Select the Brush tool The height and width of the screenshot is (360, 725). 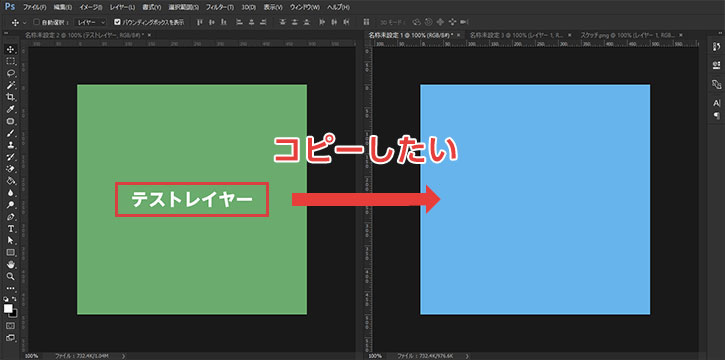(11, 134)
